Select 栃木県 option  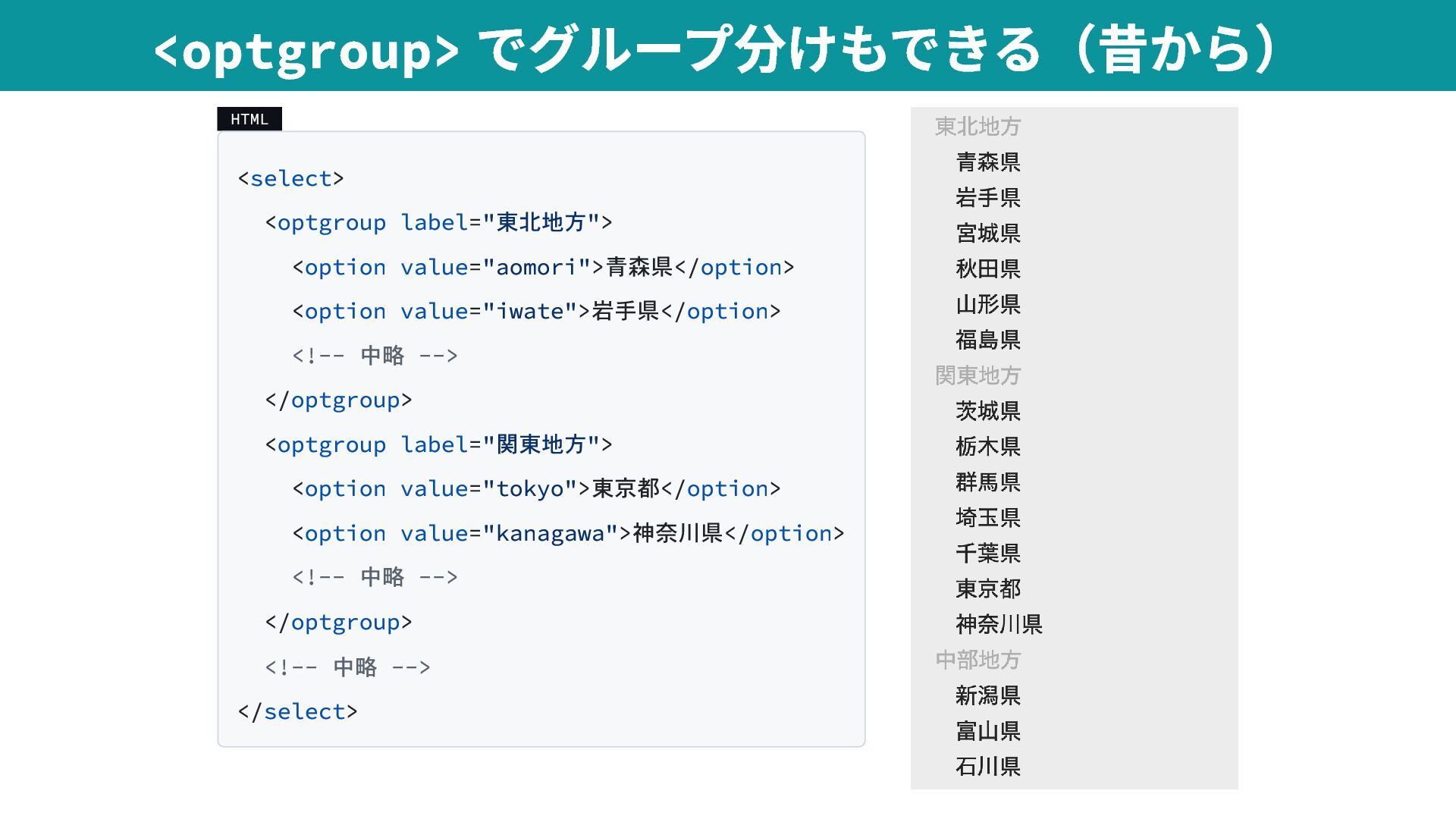click(x=987, y=447)
